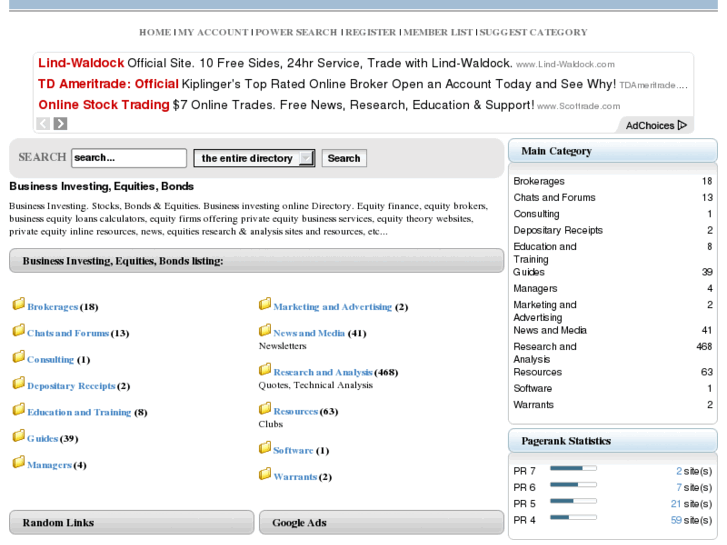Open the 2 site(s) PR 7 link
The image size is (727, 545).
694,471
